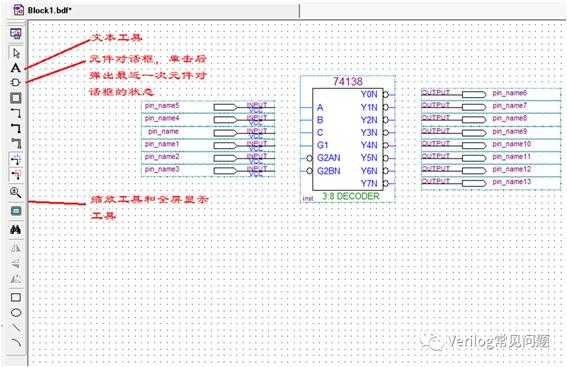This screenshot has width=567, height=367.
Task: Click port G1 on the decoder
Action: 322,145
